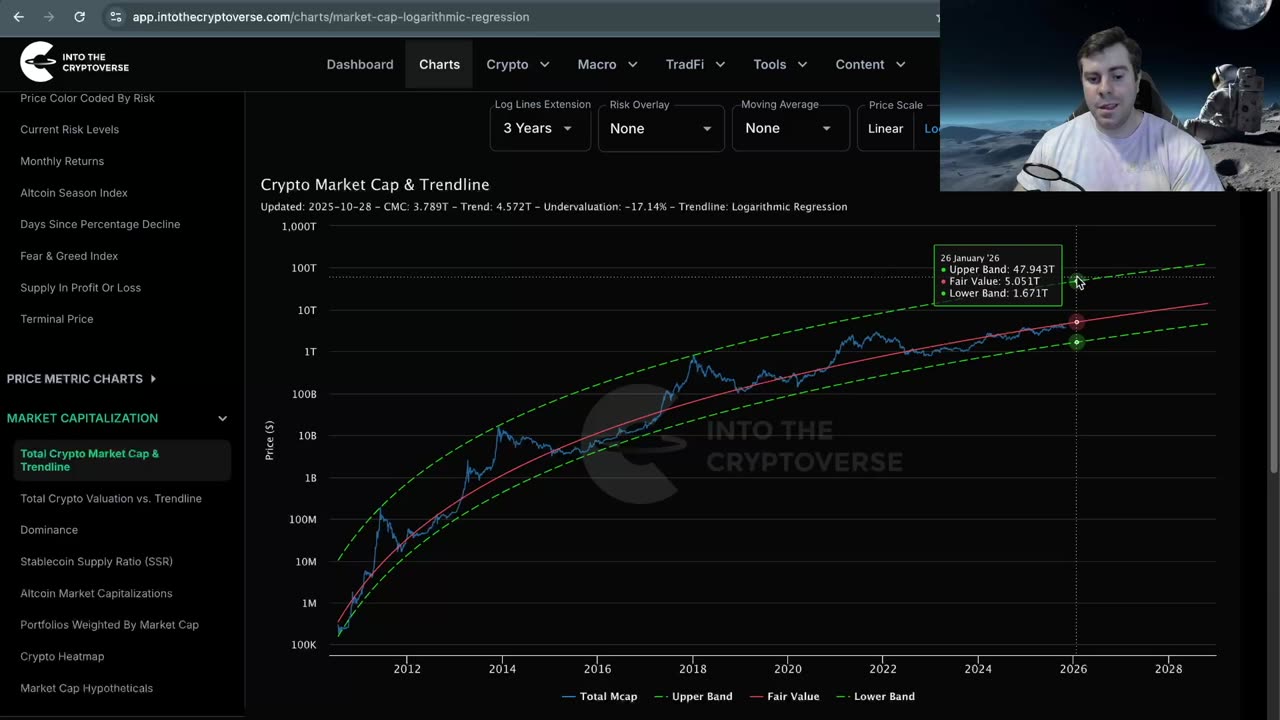This screenshot has height=720, width=1280.
Task: Click the Crypto Market Cap & Trendline title
Action: coord(375,184)
